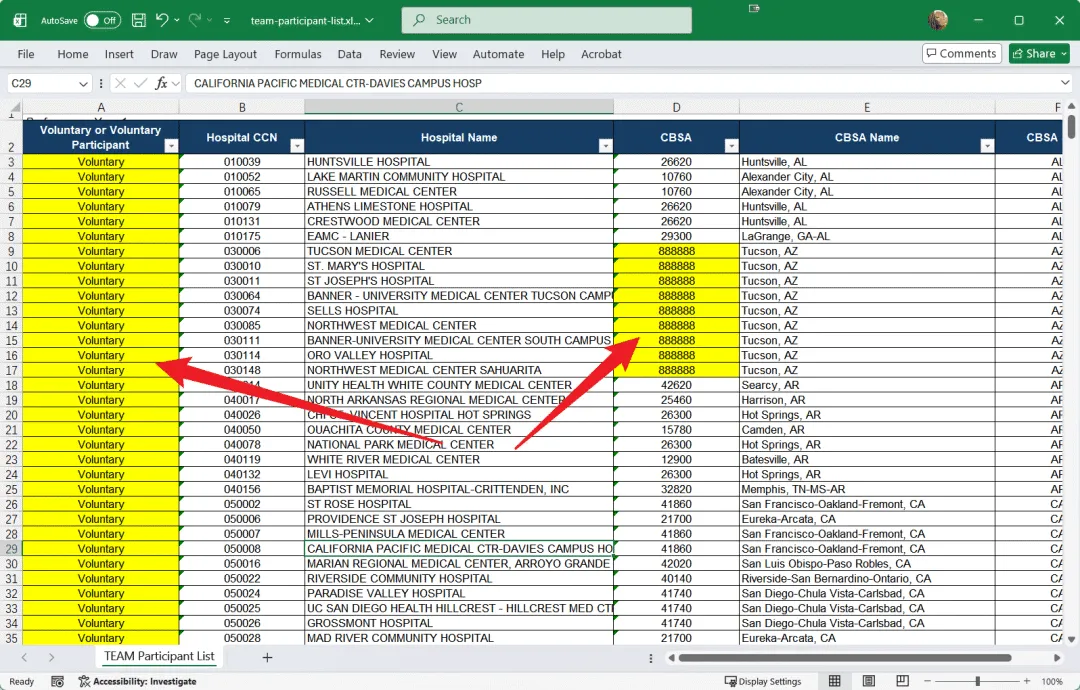The image size is (1080, 690).
Task: Open Display Settings in status bar
Action: point(763,681)
